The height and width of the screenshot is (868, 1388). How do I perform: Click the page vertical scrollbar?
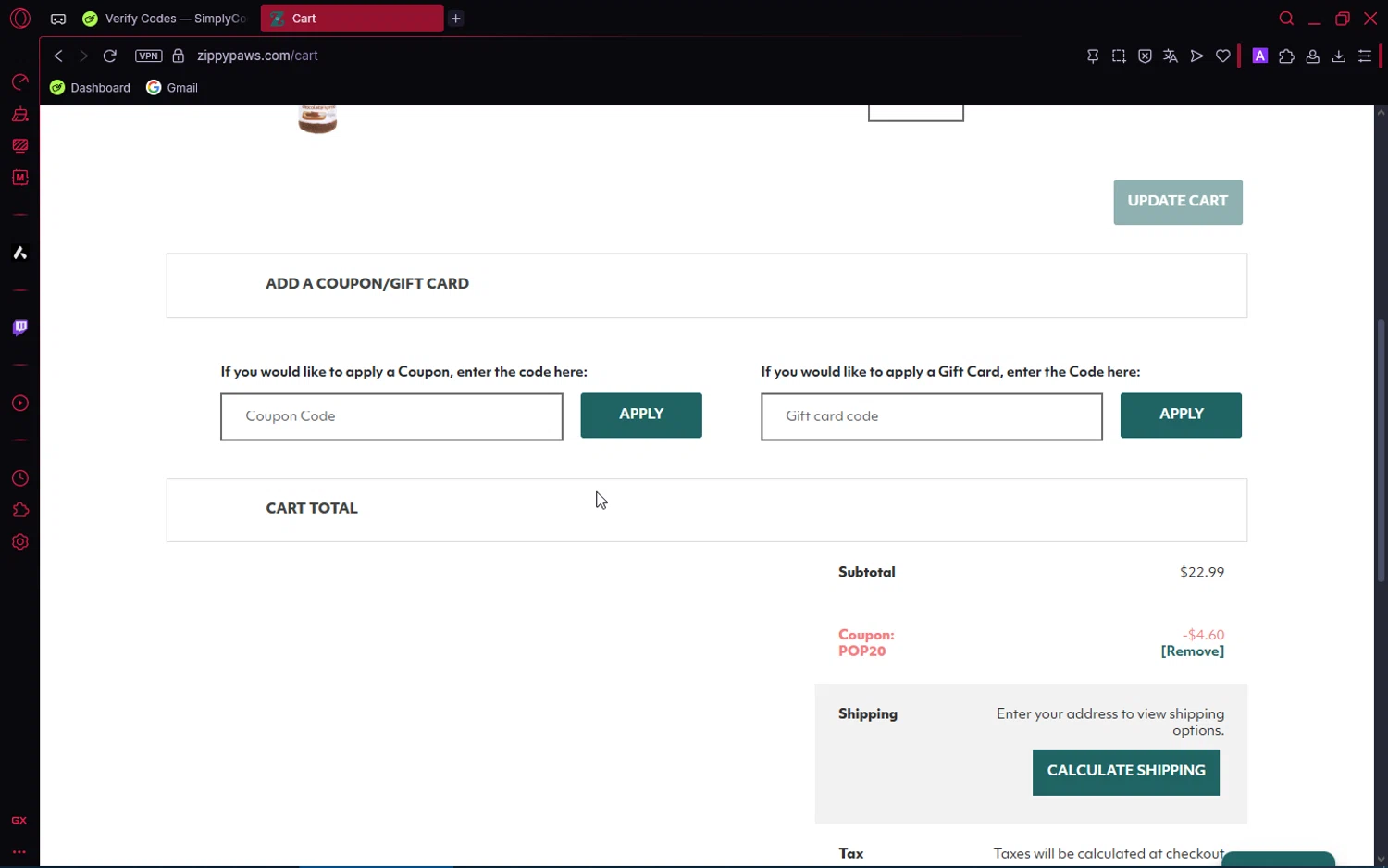coord(1381,451)
